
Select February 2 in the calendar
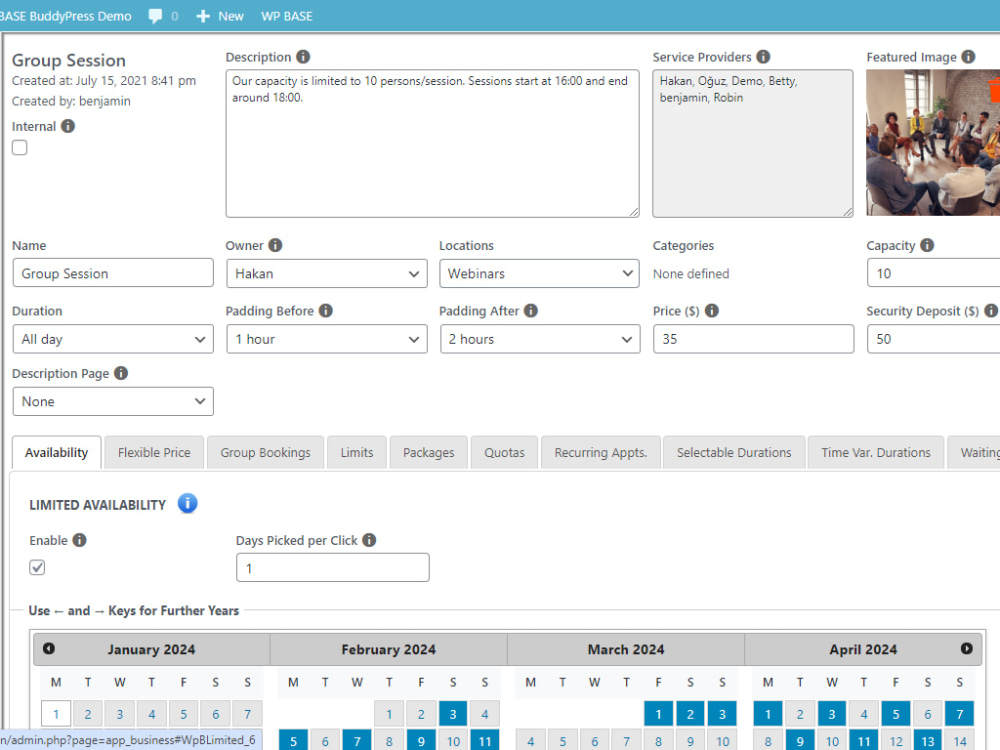pyautogui.click(x=421, y=714)
